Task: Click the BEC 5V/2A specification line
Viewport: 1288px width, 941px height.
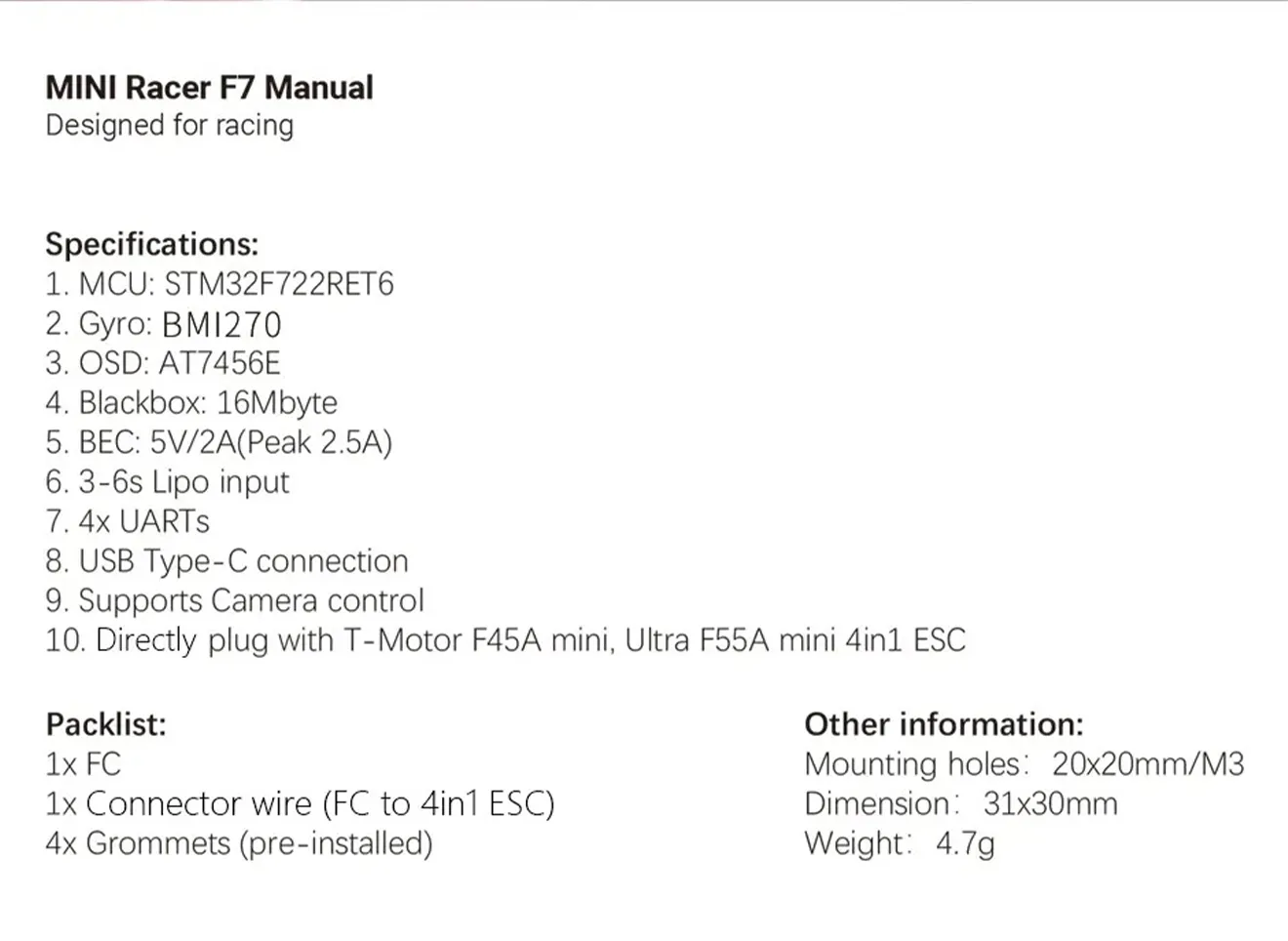Action: click(219, 442)
